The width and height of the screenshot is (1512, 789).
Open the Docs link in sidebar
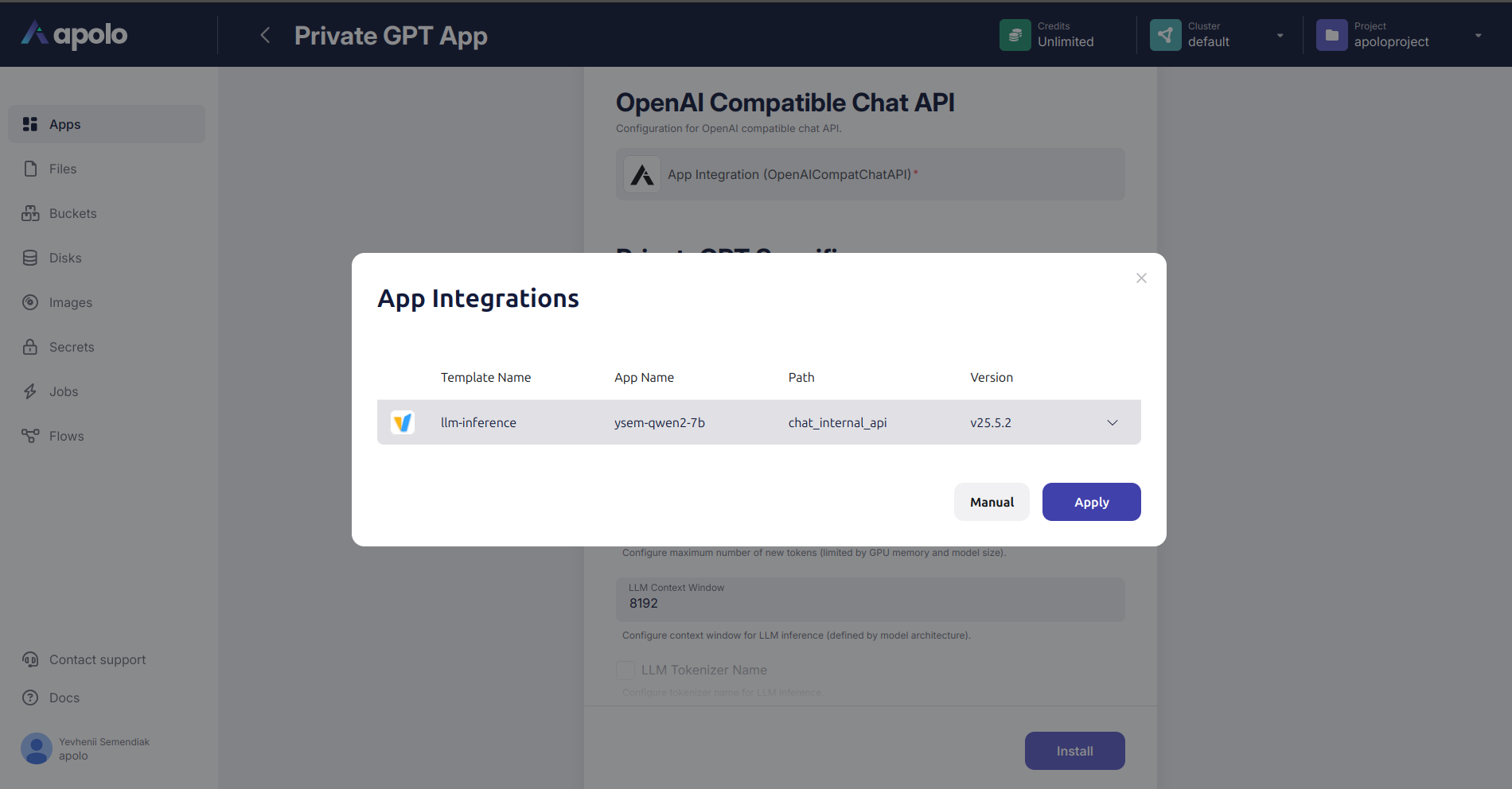coord(64,698)
